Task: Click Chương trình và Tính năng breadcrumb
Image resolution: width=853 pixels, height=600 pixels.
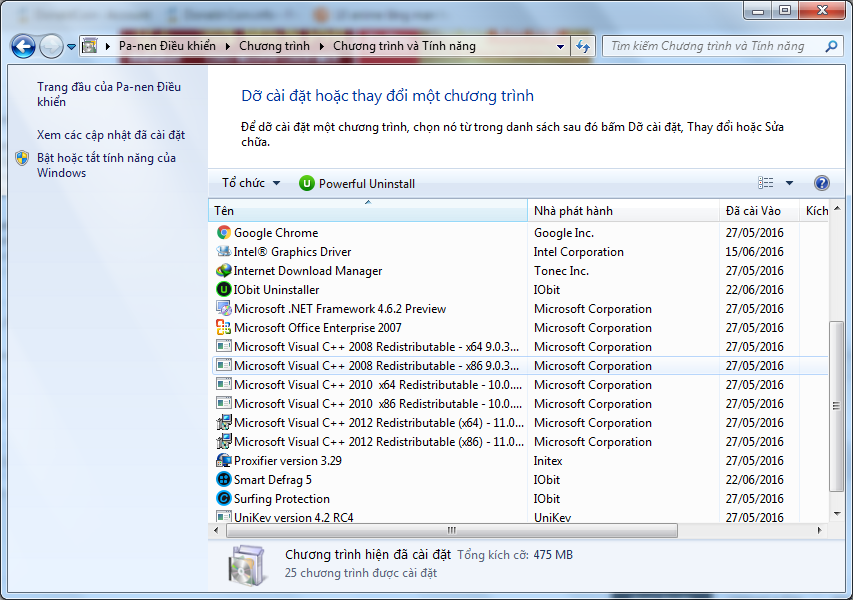Action: 404,46
